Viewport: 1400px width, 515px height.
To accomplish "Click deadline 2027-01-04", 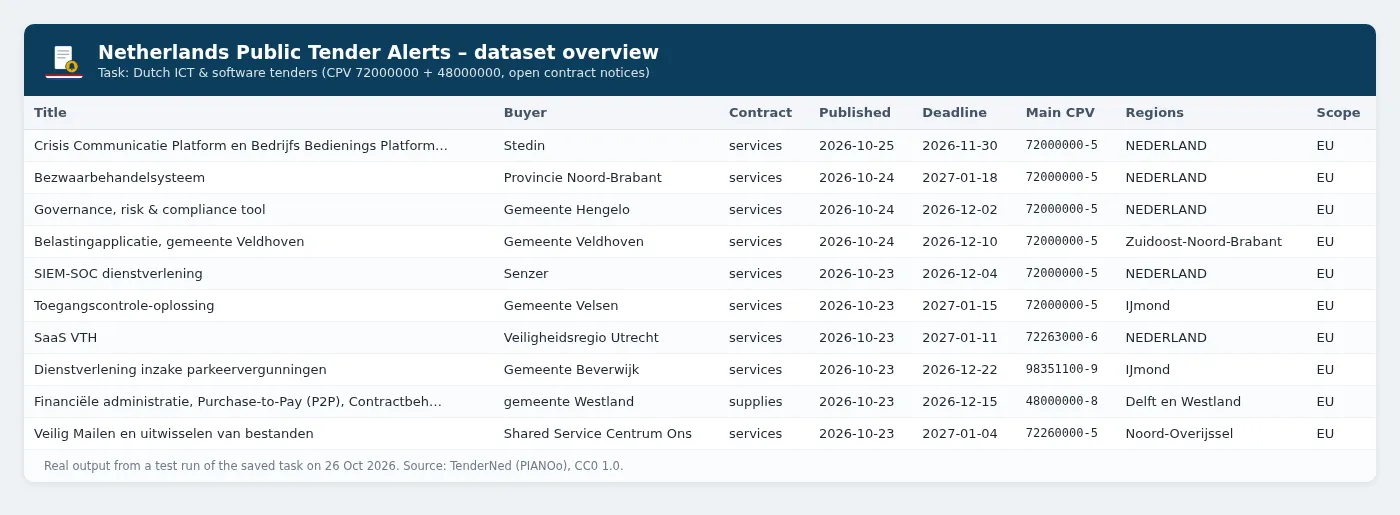I will (x=960, y=434).
